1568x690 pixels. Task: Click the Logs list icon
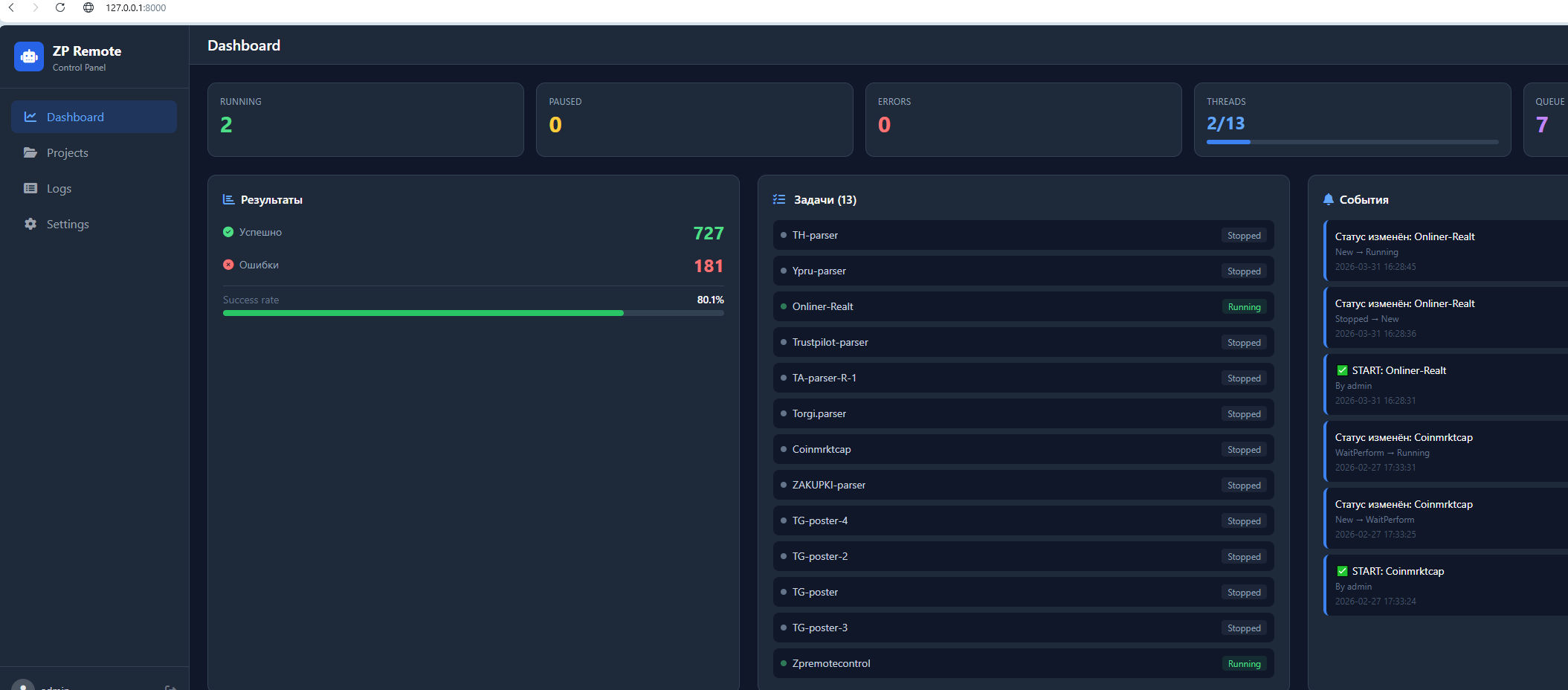click(30, 188)
